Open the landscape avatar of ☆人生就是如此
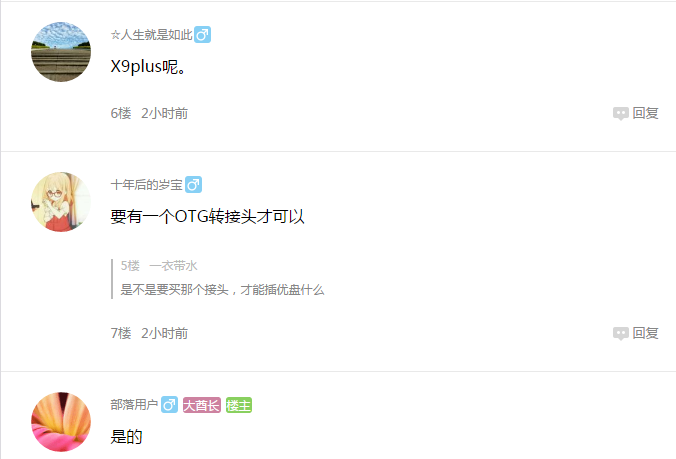 (61, 52)
